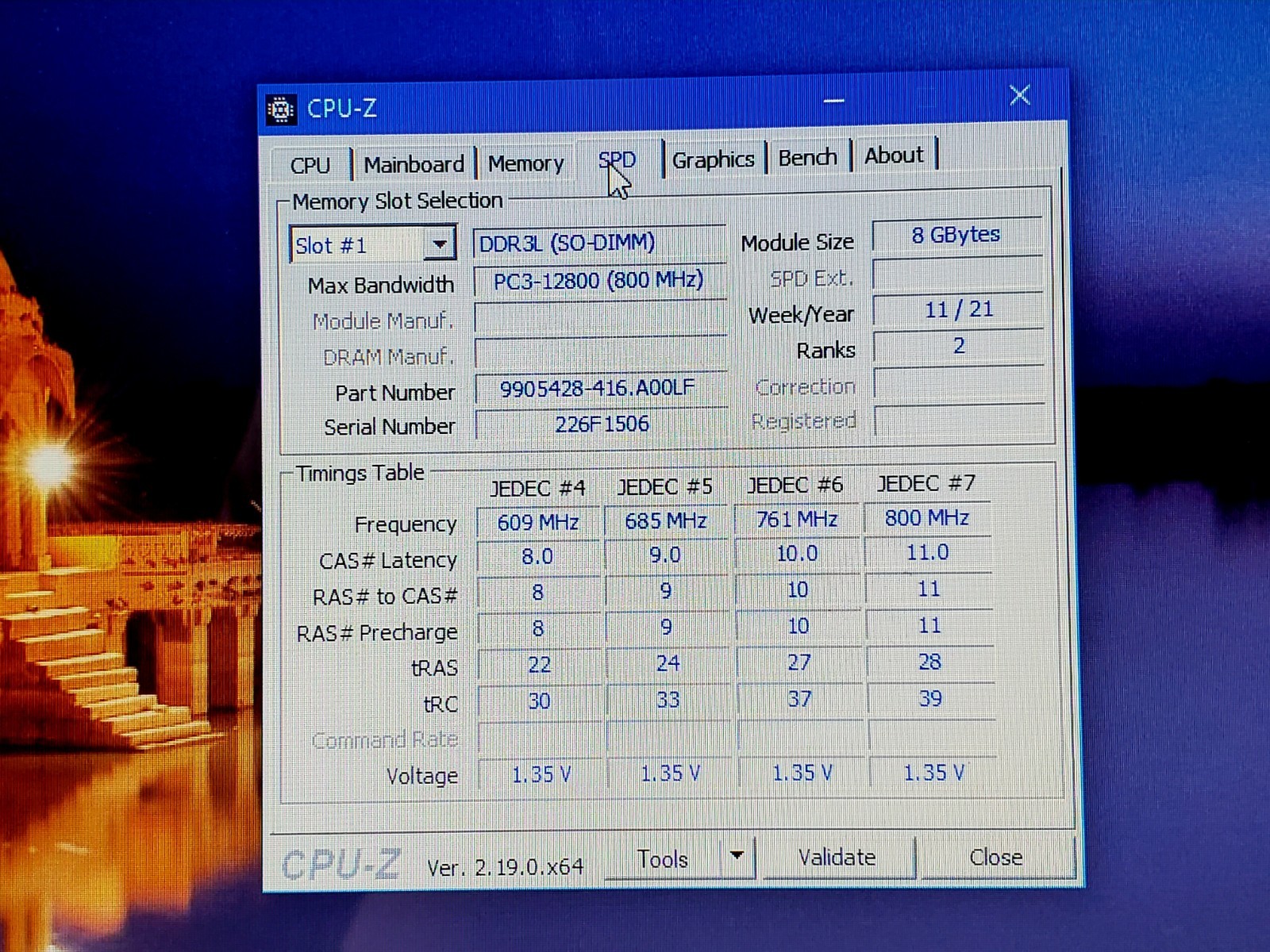Click tRAS value 22

point(539,665)
